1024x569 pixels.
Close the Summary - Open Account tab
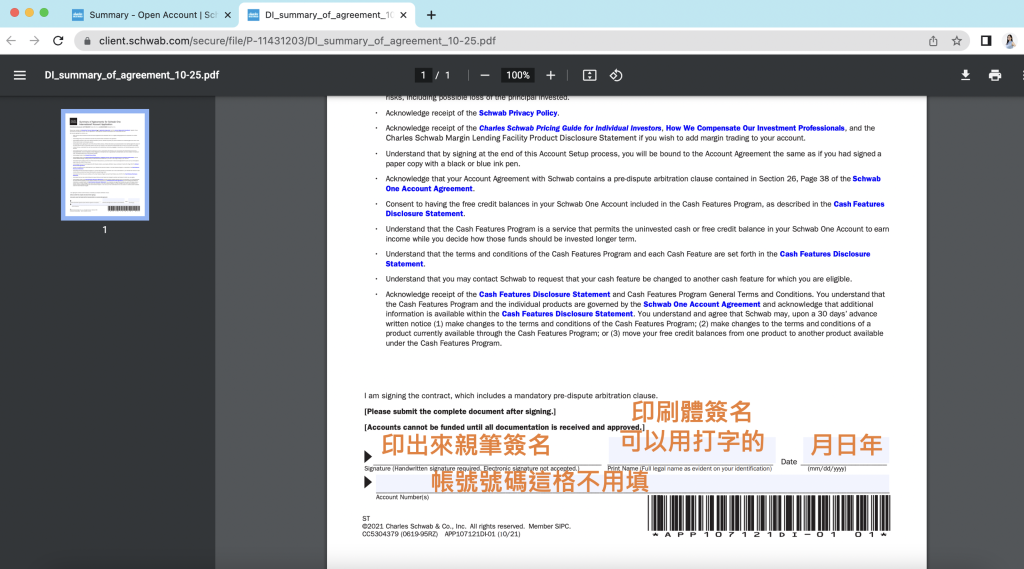coord(227,14)
